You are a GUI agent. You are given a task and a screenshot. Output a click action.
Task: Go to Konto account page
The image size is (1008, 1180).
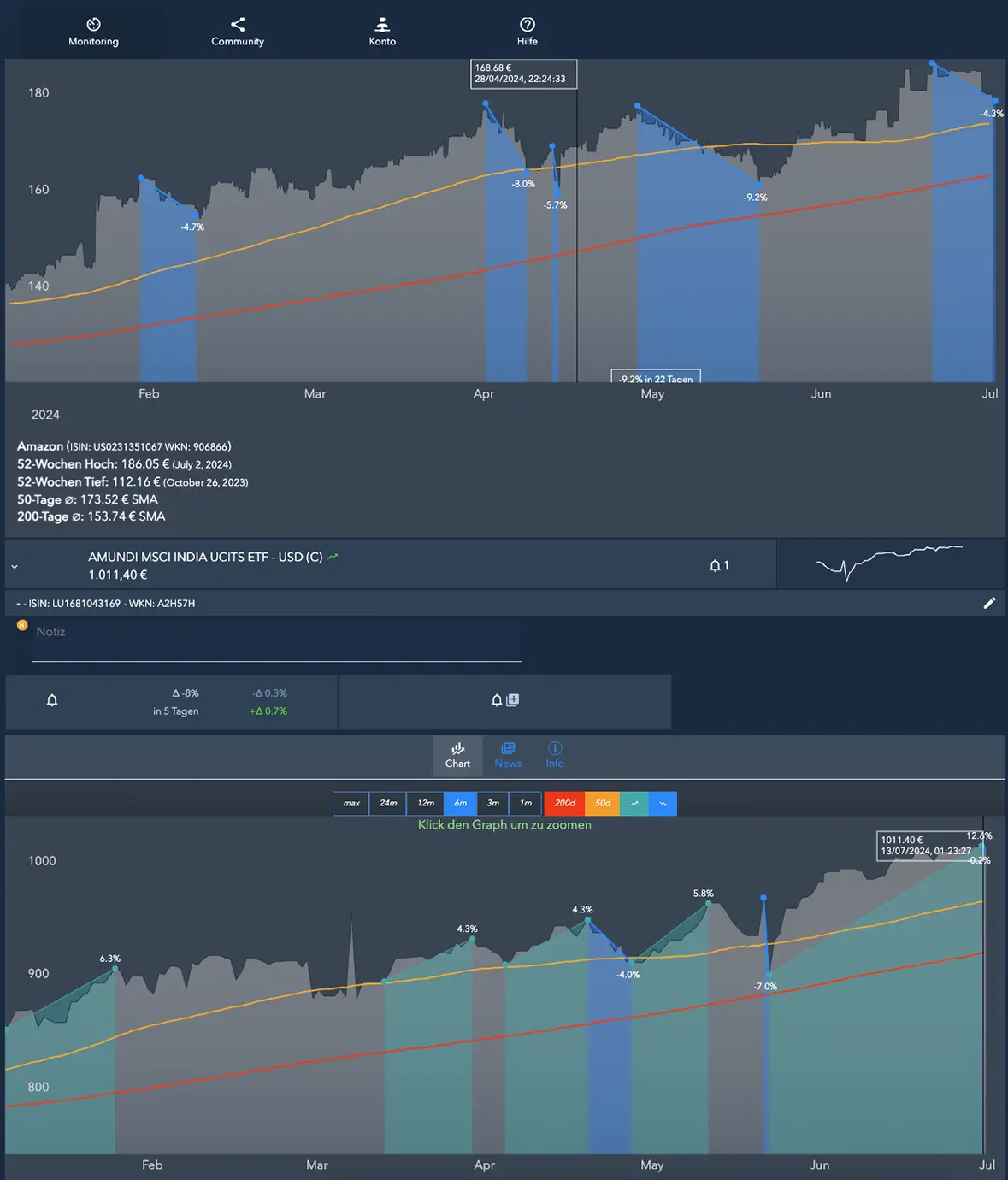click(382, 32)
